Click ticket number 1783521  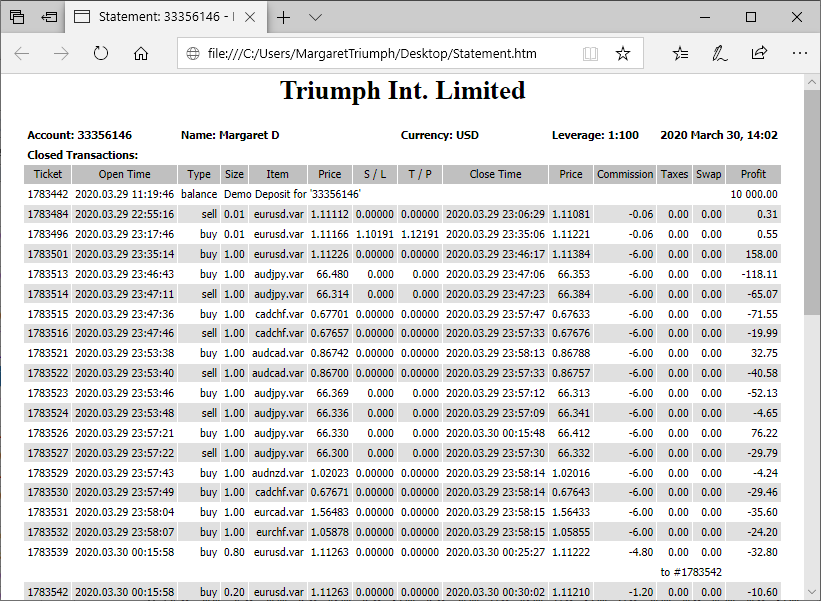(48, 353)
